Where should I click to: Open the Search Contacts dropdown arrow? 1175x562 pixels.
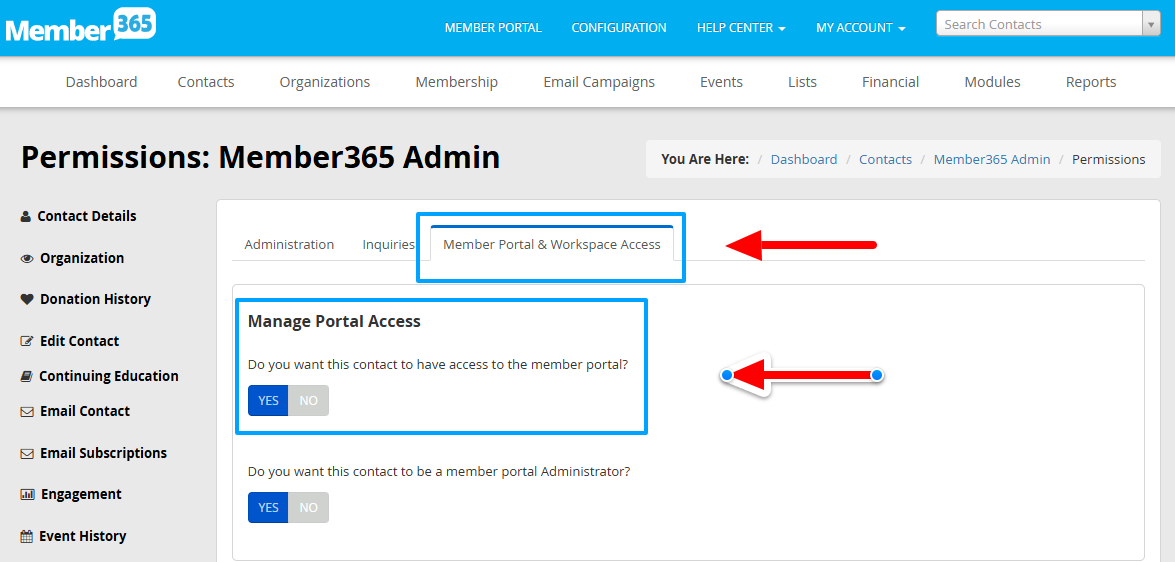click(1150, 25)
